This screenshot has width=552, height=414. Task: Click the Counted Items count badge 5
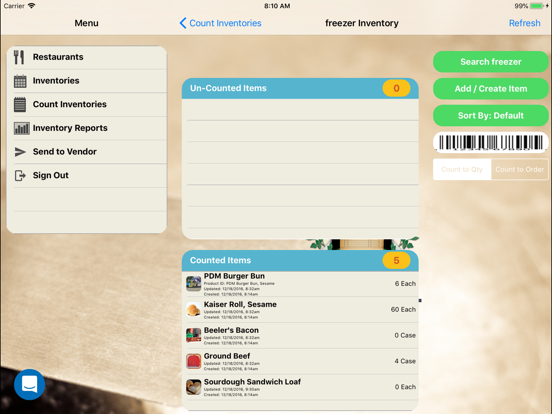point(396,261)
